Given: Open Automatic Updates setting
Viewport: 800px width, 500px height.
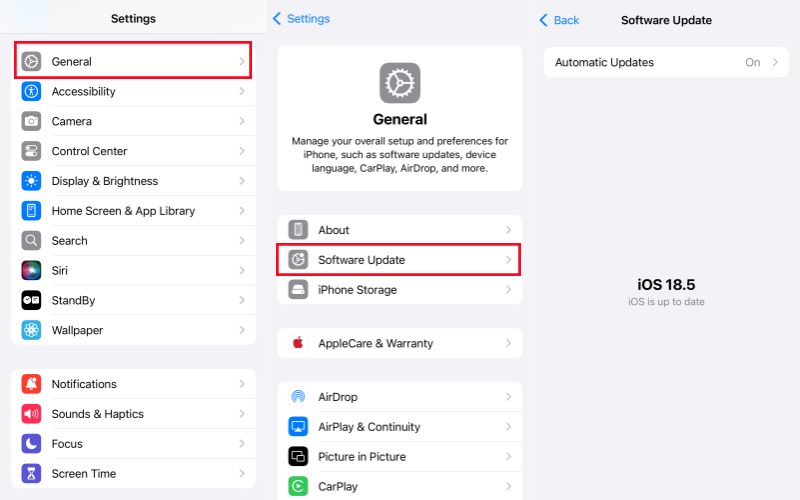Looking at the screenshot, I should point(666,62).
